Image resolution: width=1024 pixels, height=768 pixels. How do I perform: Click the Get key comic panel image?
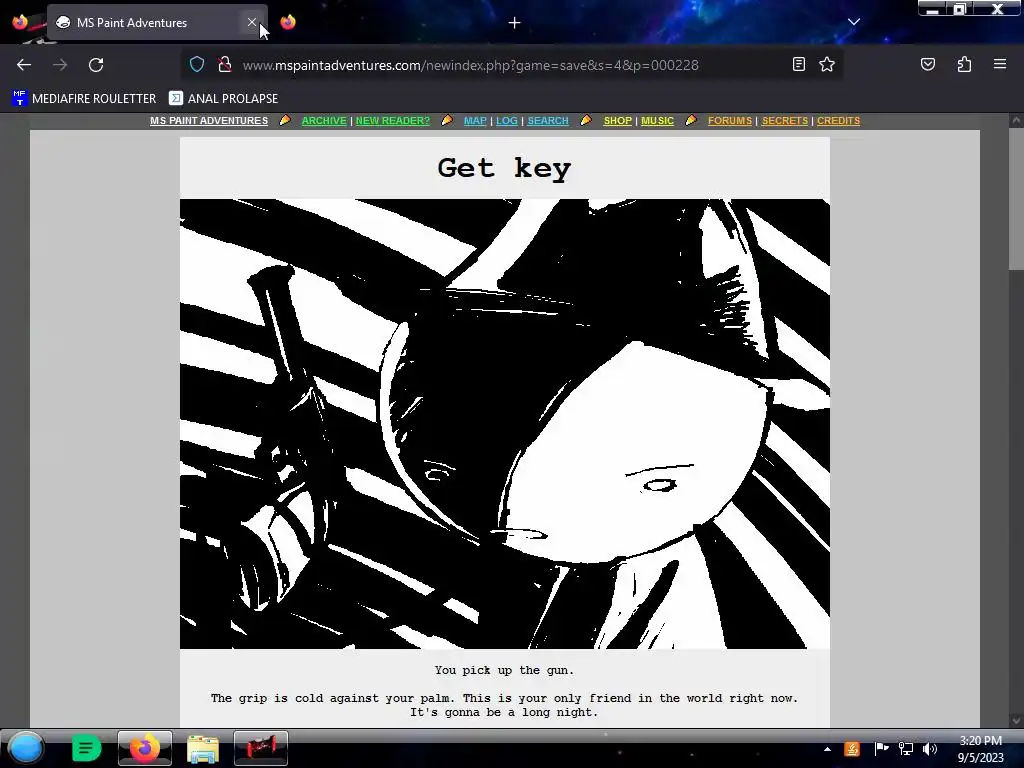click(x=505, y=424)
